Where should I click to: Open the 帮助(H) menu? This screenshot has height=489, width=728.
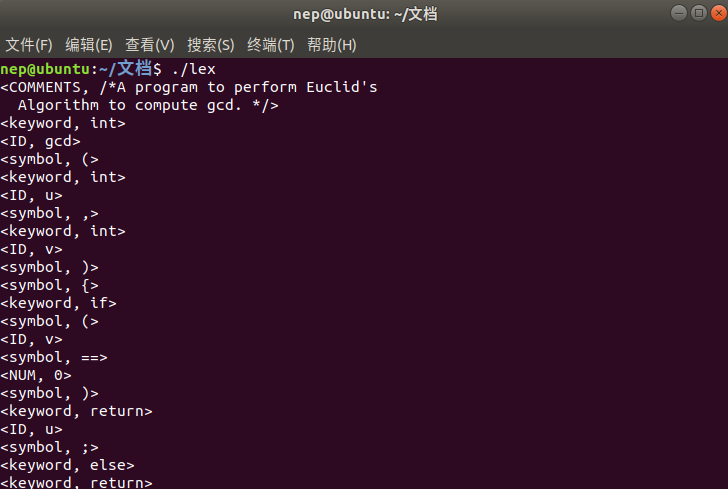(332, 45)
